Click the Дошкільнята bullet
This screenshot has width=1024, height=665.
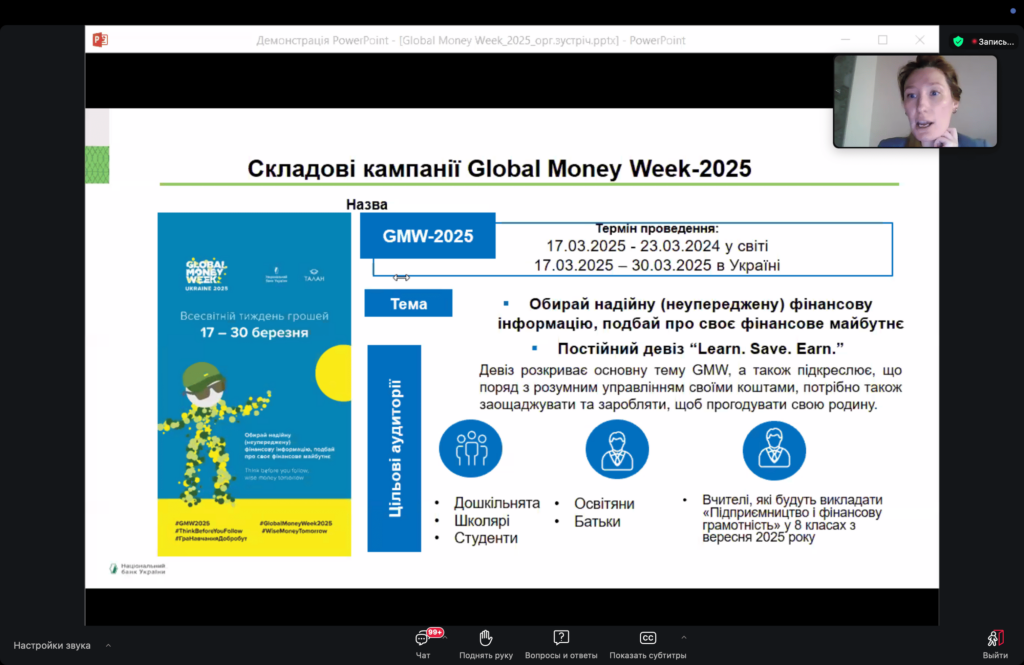497,503
